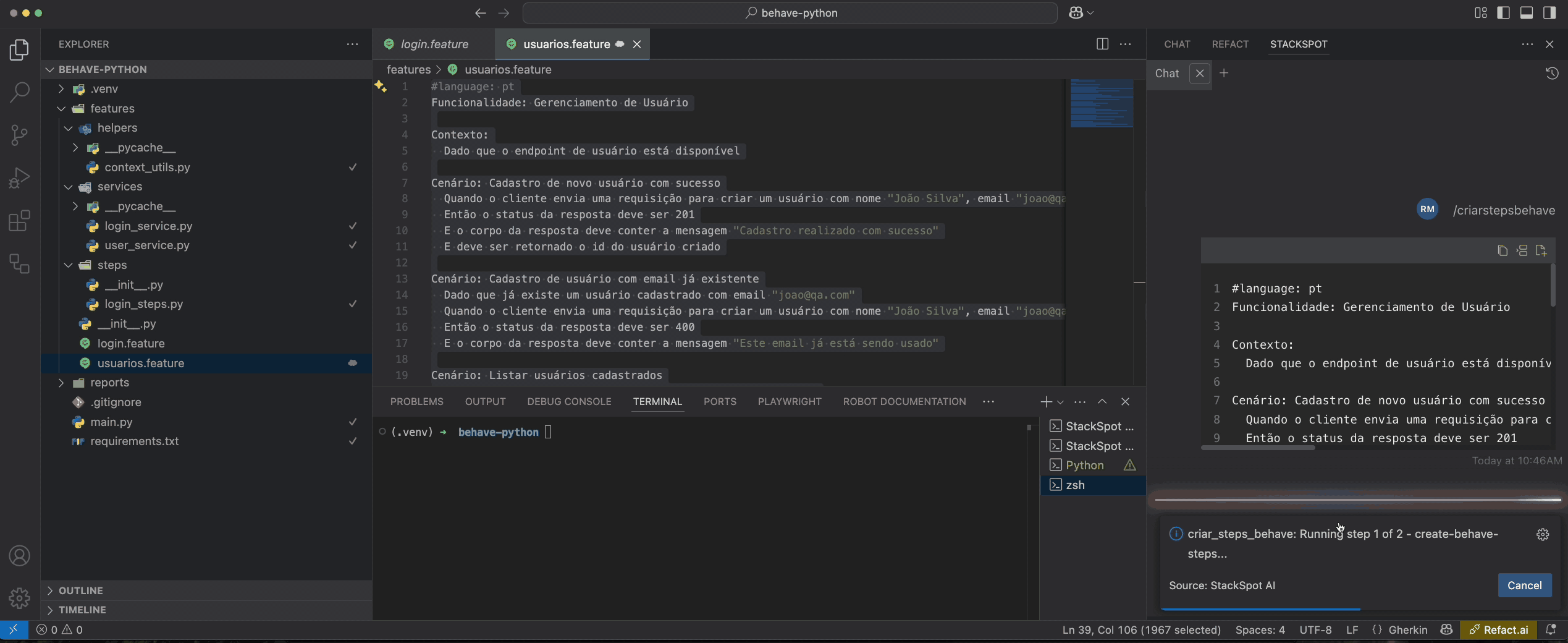Open the Explorer view in activity bar

(x=19, y=49)
